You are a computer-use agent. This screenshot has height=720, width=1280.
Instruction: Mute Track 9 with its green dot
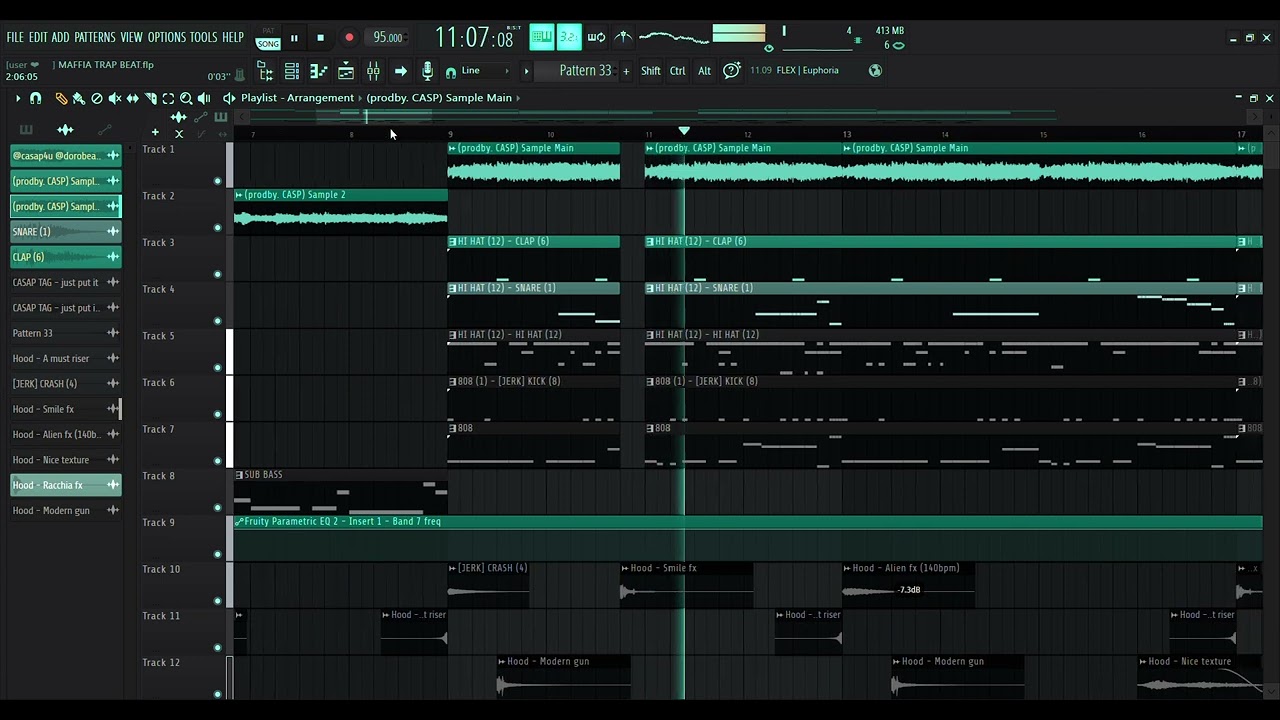217,554
